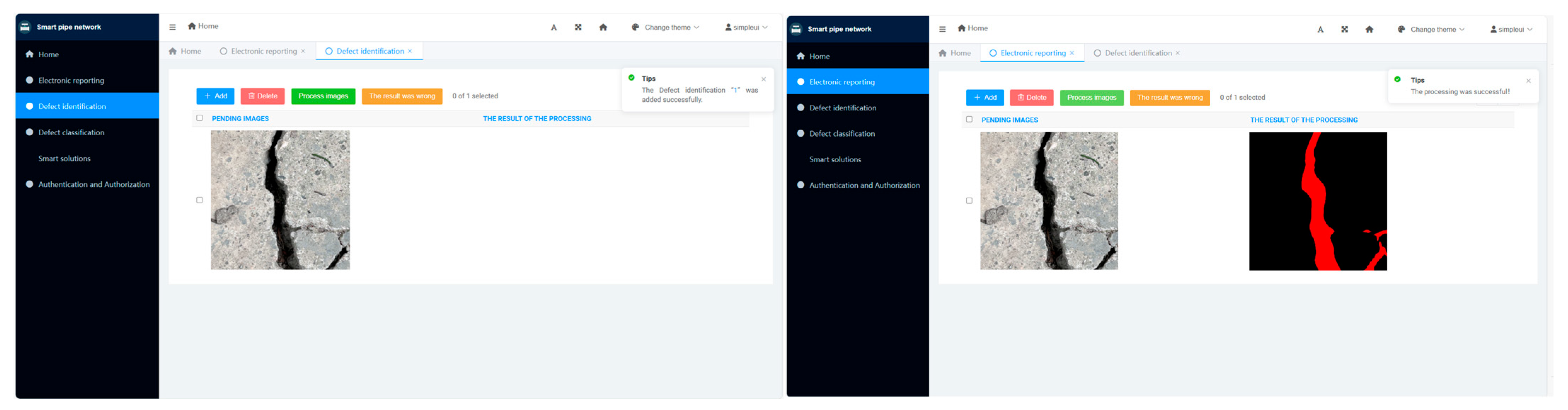Image resolution: width=1568 pixels, height=410 pixels.
Task: Open the simpleui user dropdown in left window
Action: (x=746, y=27)
